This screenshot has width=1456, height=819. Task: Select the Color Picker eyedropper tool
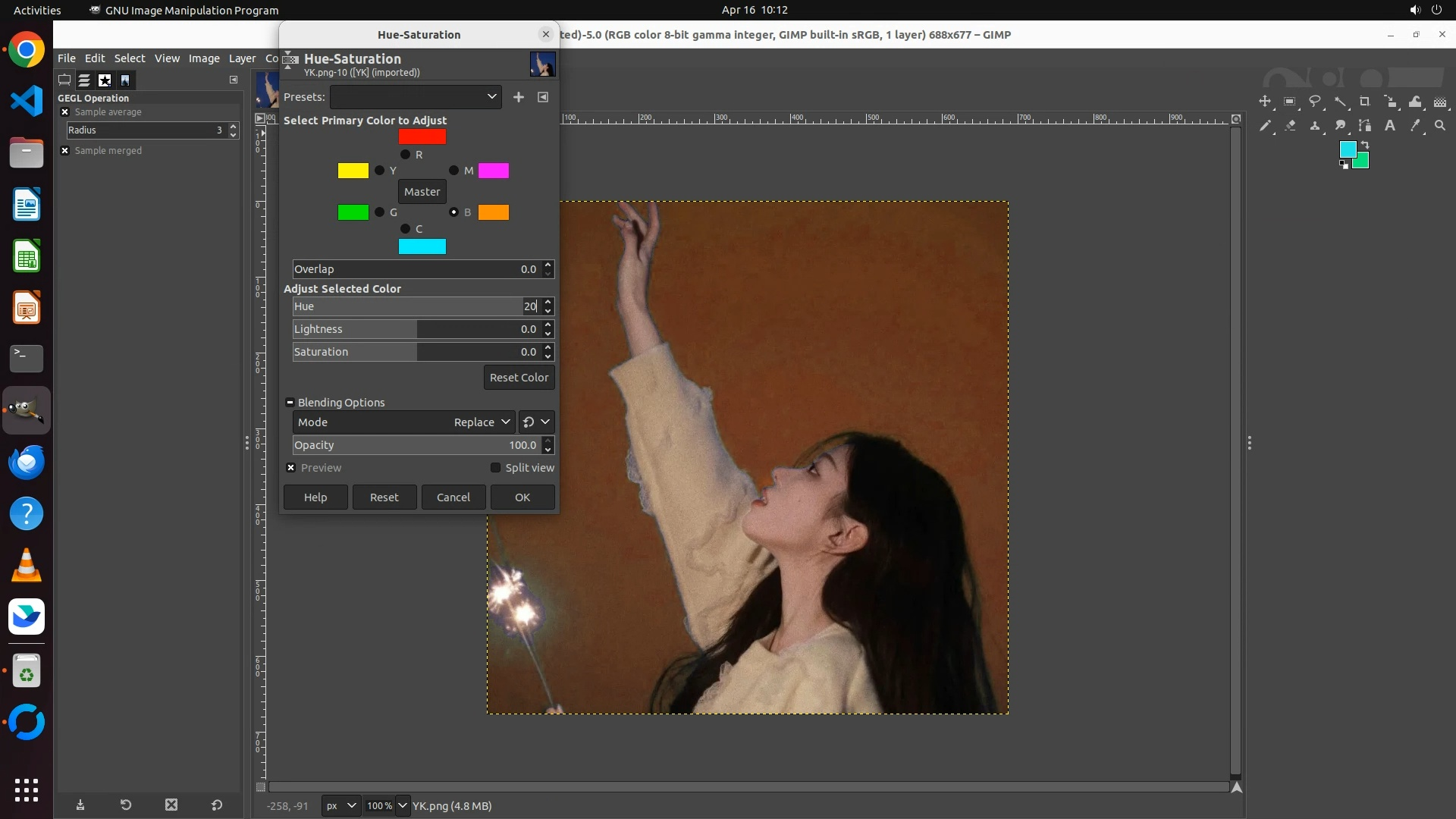1415,126
